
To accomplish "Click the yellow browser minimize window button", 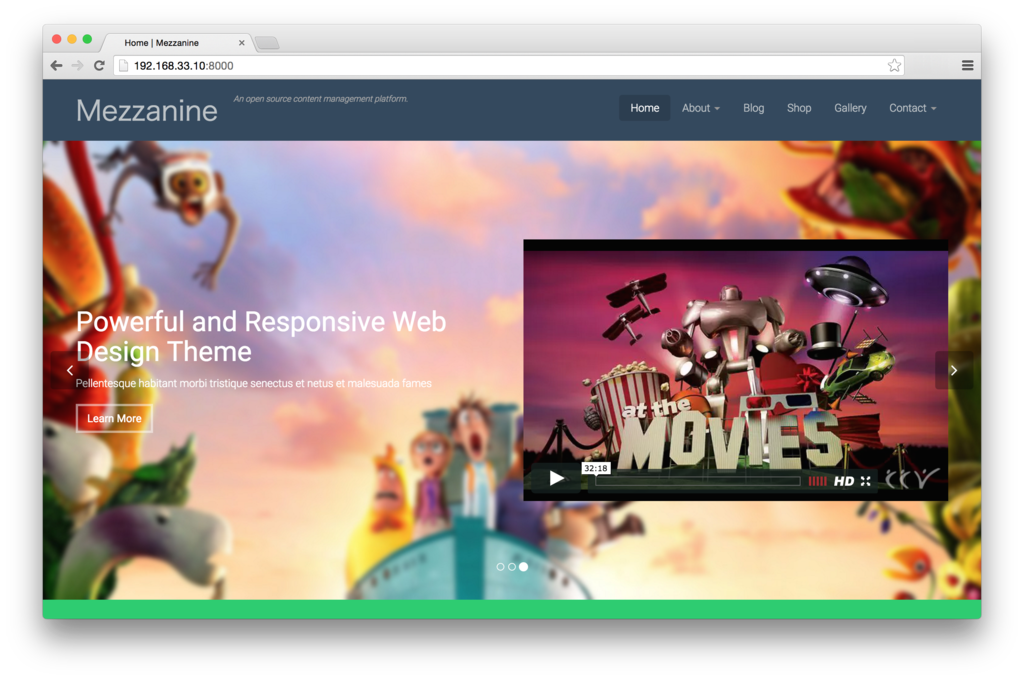I will tap(72, 39).
